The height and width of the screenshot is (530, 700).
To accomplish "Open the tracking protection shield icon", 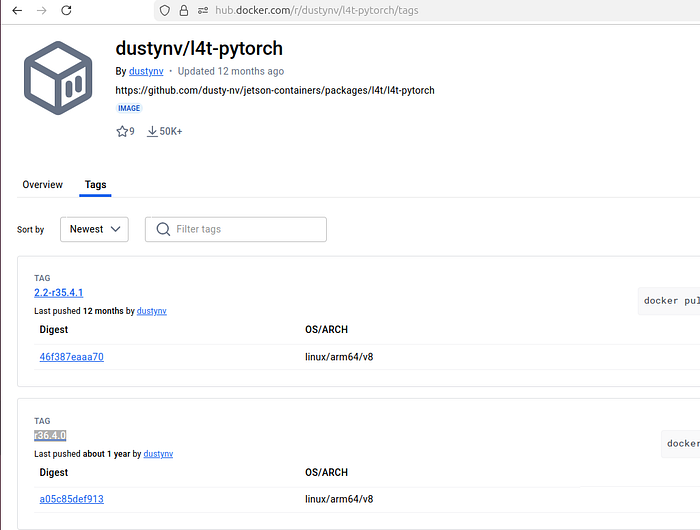I will click(x=165, y=10).
